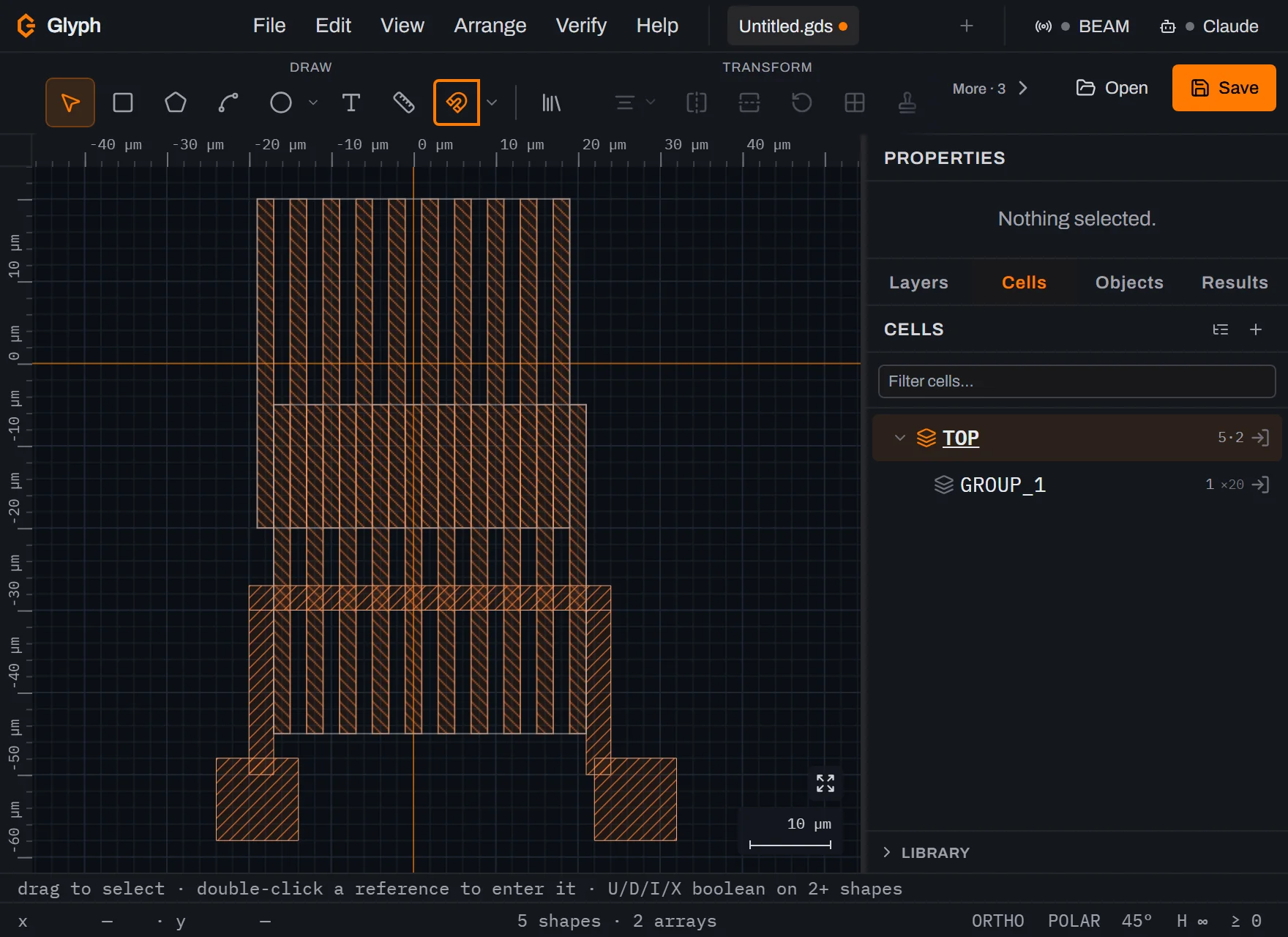Viewport: 1288px width, 937px height.
Task: Open the circle tool dropdown arrow
Action: click(313, 102)
